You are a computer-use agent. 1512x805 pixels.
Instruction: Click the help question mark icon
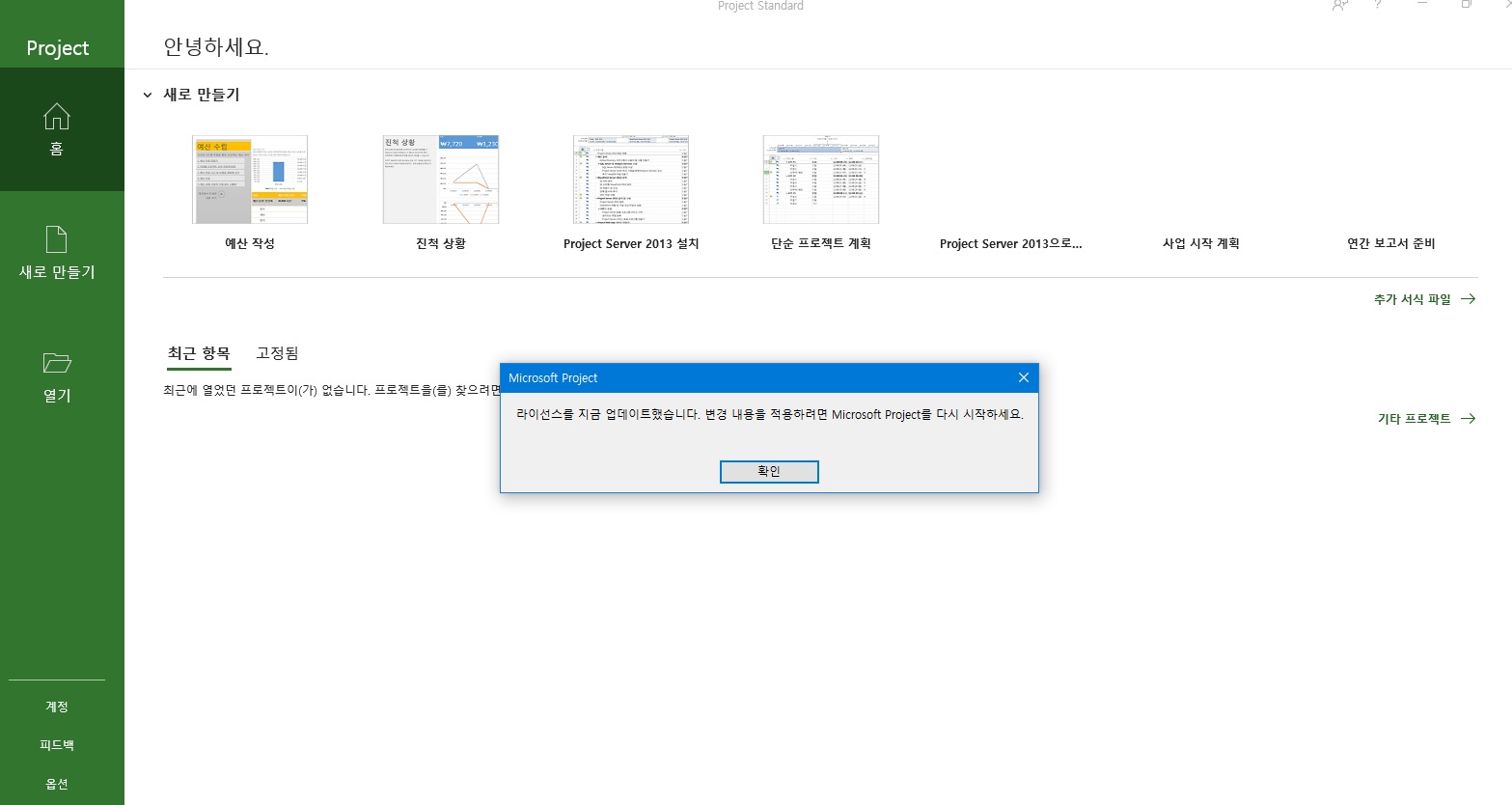coord(1378,5)
